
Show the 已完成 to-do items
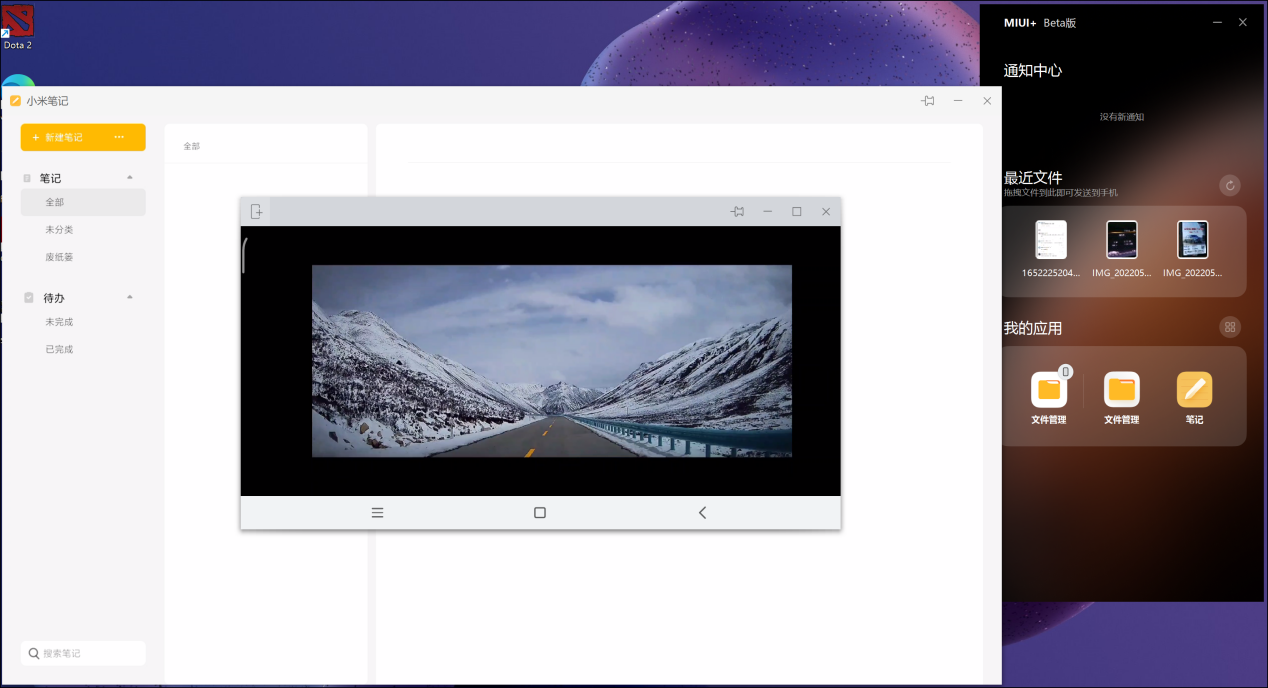(59, 349)
